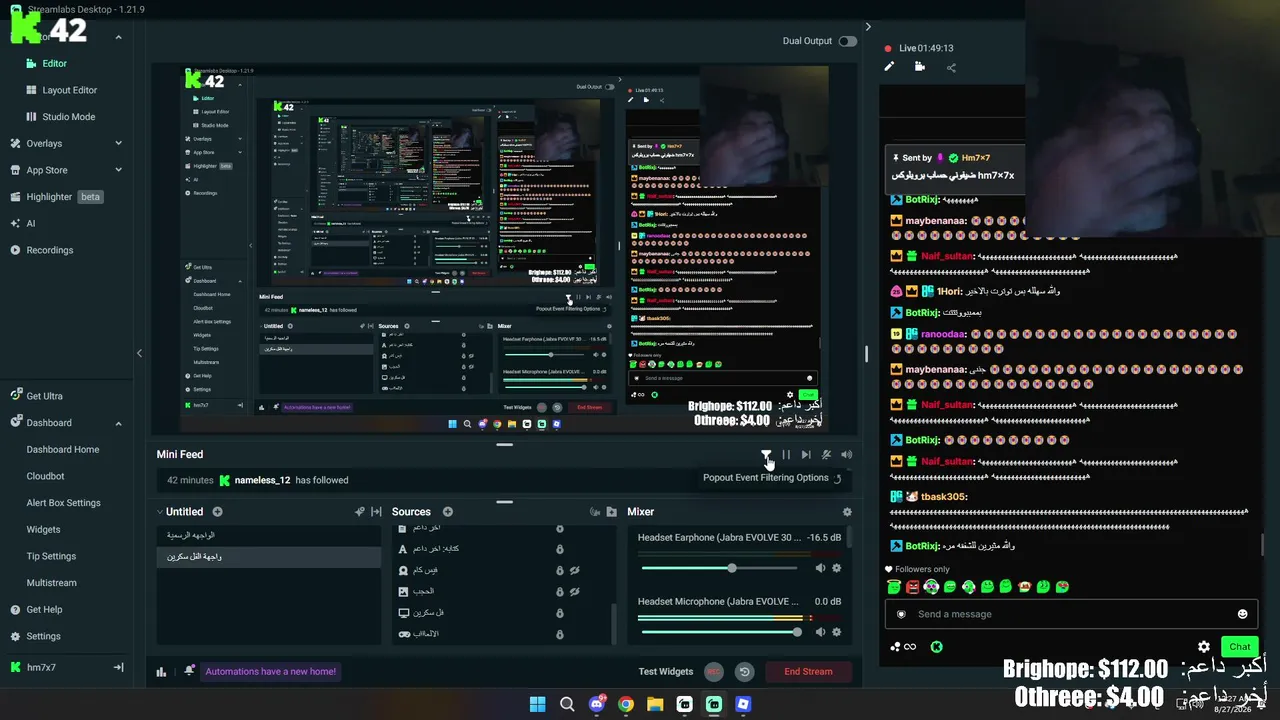The width and height of the screenshot is (1280, 720).
Task: Open Dashboard Home
Action: tap(62, 450)
